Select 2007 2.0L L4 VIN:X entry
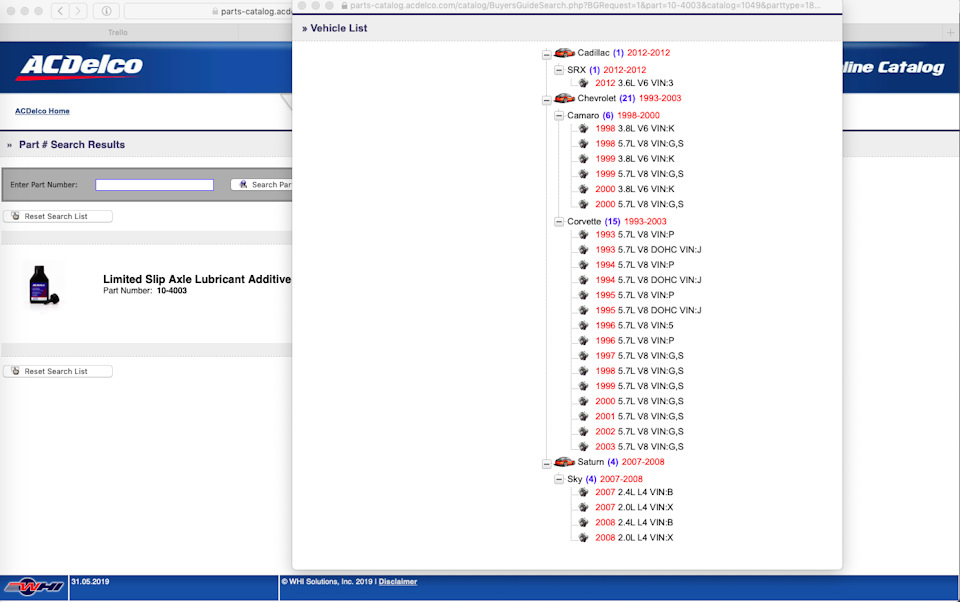The width and height of the screenshot is (960, 602). pyautogui.click(x=634, y=507)
